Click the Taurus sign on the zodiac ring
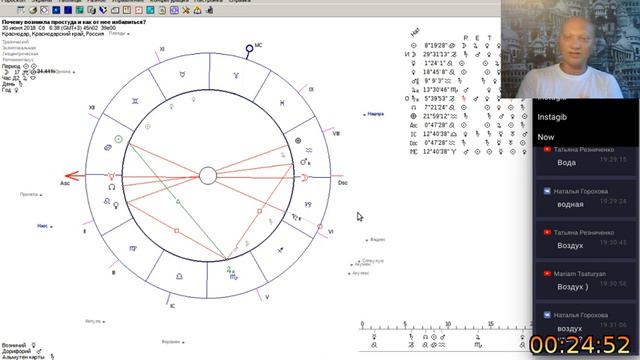The image size is (640, 360). point(182,74)
